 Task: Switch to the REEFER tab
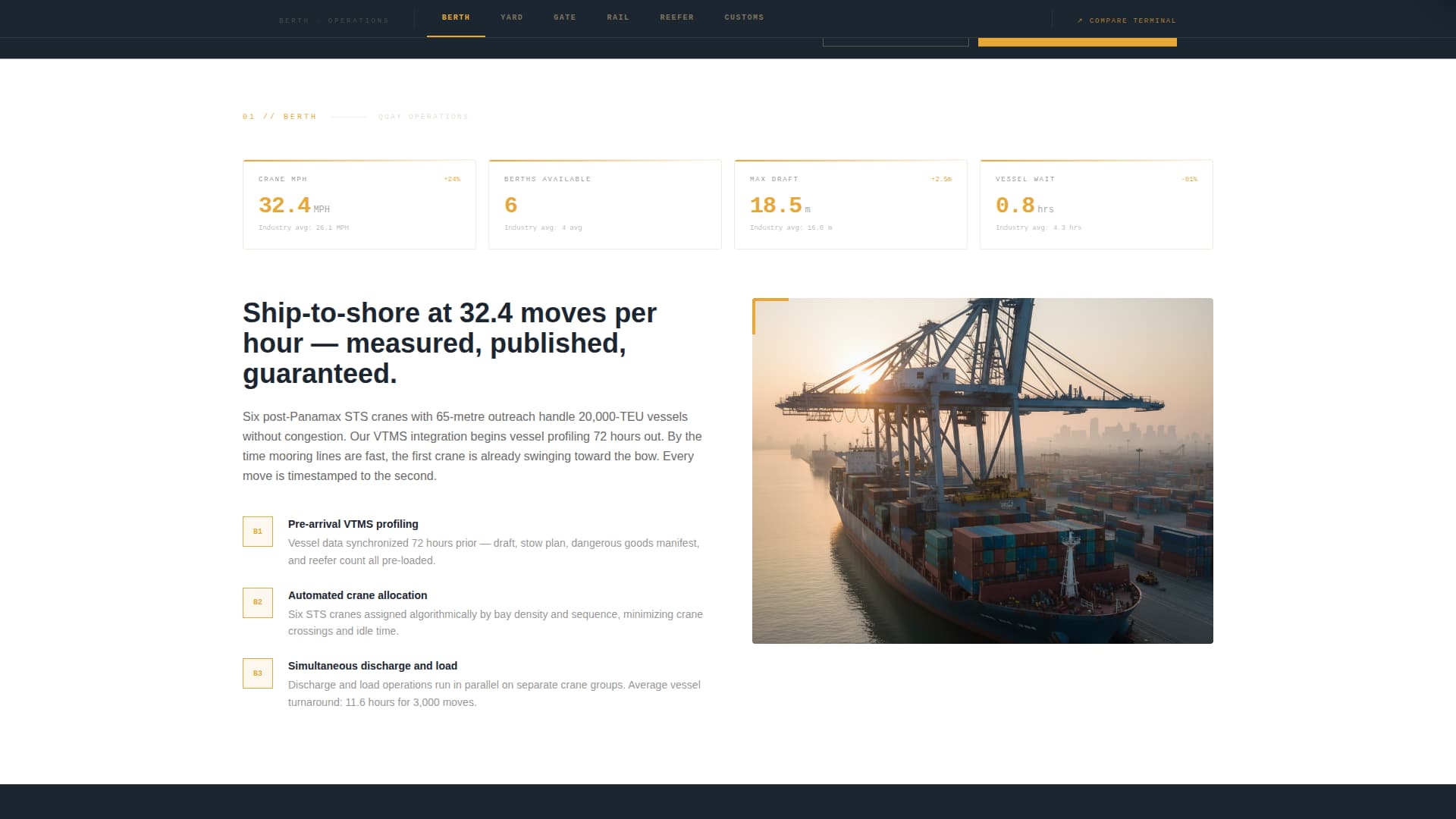pos(676,17)
